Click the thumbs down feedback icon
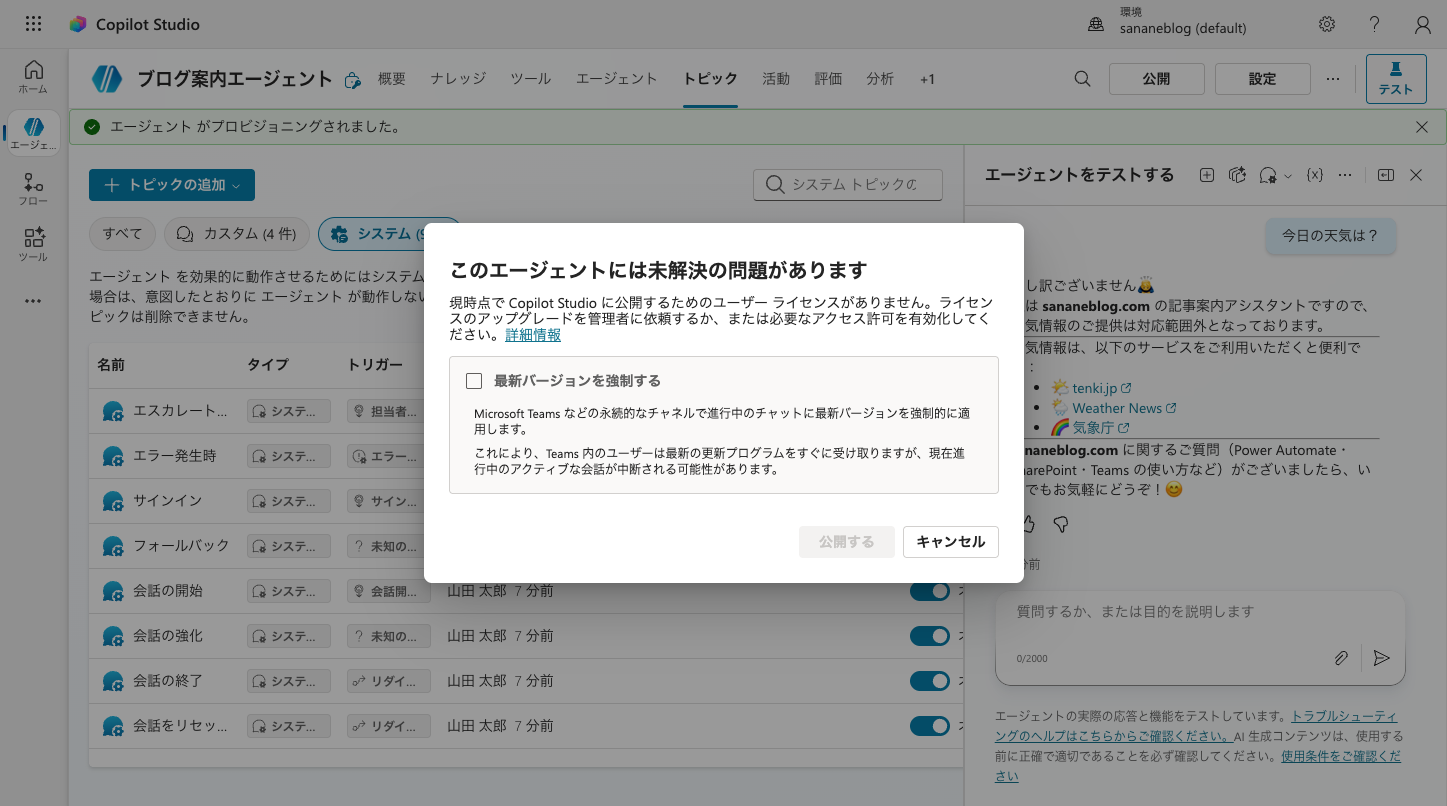The height and width of the screenshot is (806, 1447). (x=1061, y=524)
